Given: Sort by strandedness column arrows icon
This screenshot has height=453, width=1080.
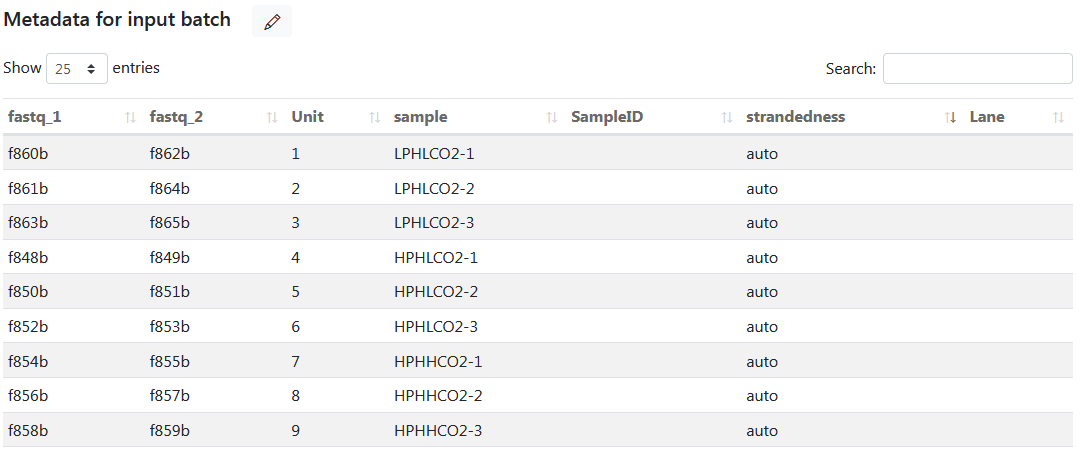Looking at the screenshot, I should tap(951, 118).
